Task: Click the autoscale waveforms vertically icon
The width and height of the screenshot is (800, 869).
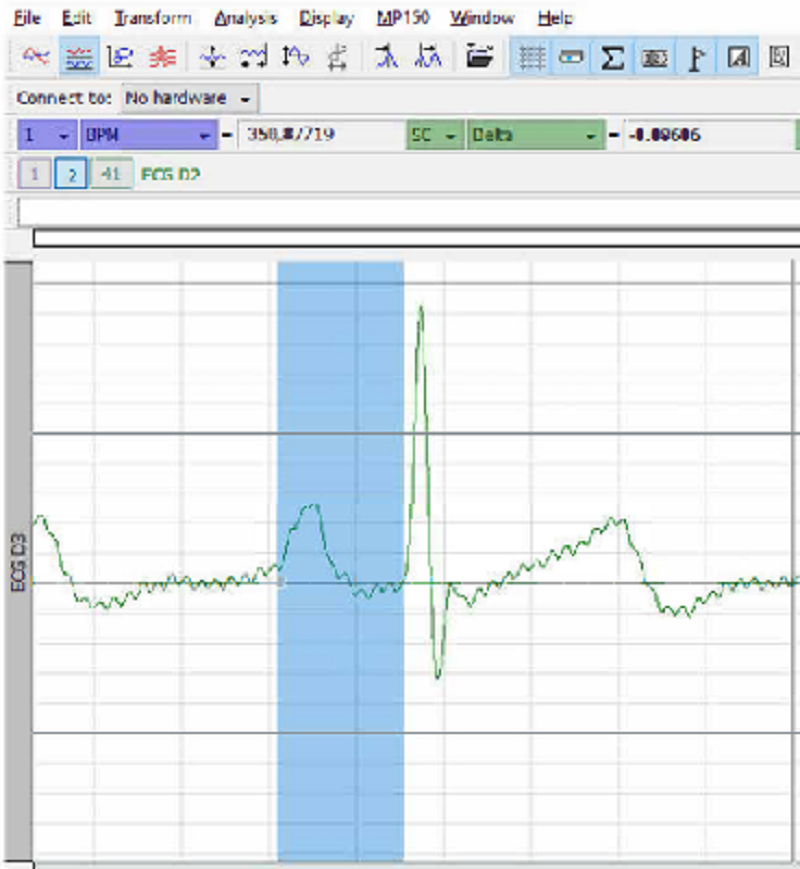Action: coord(212,57)
